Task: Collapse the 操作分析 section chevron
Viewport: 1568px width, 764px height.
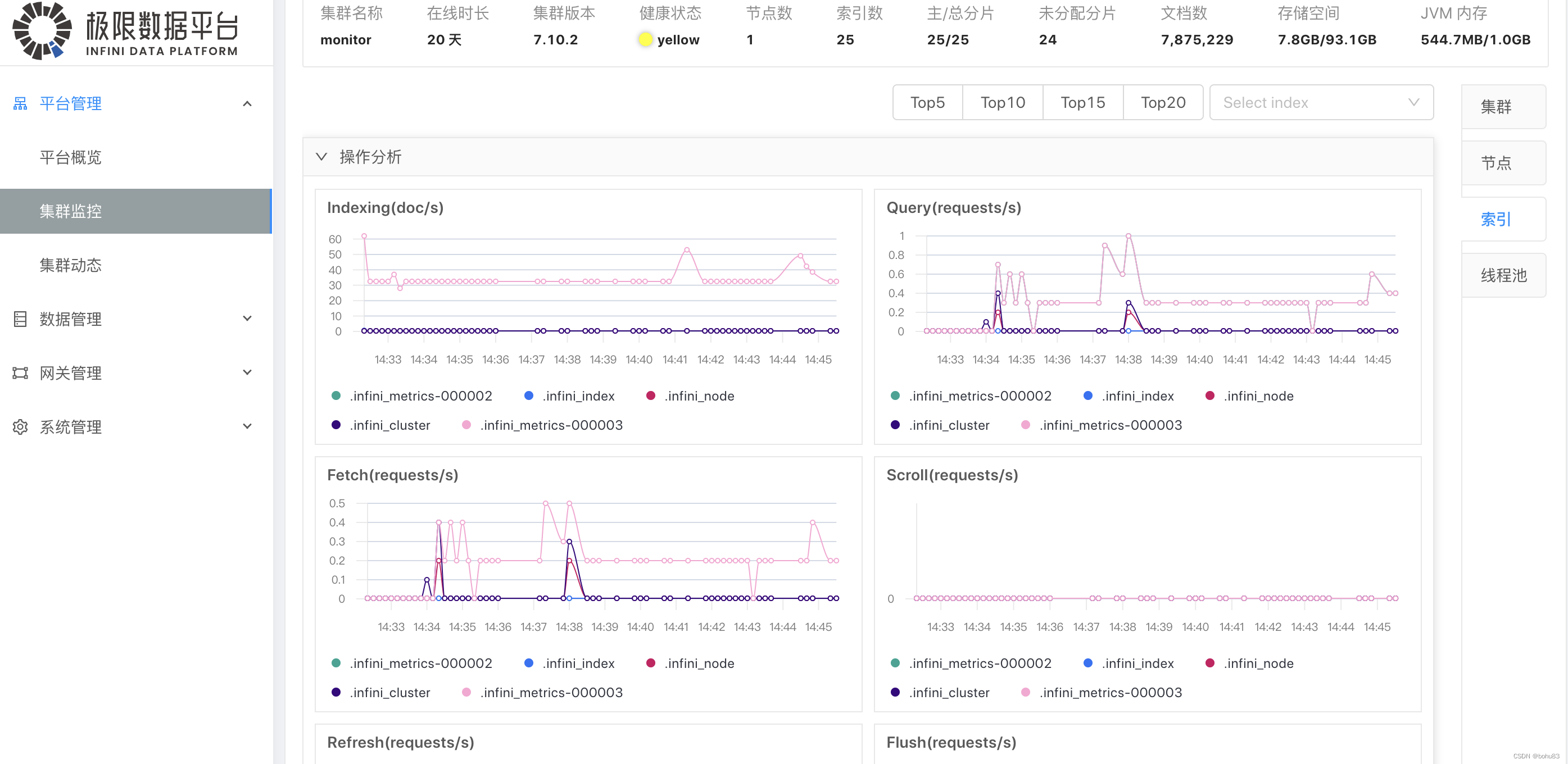Action: pyautogui.click(x=321, y=157)
